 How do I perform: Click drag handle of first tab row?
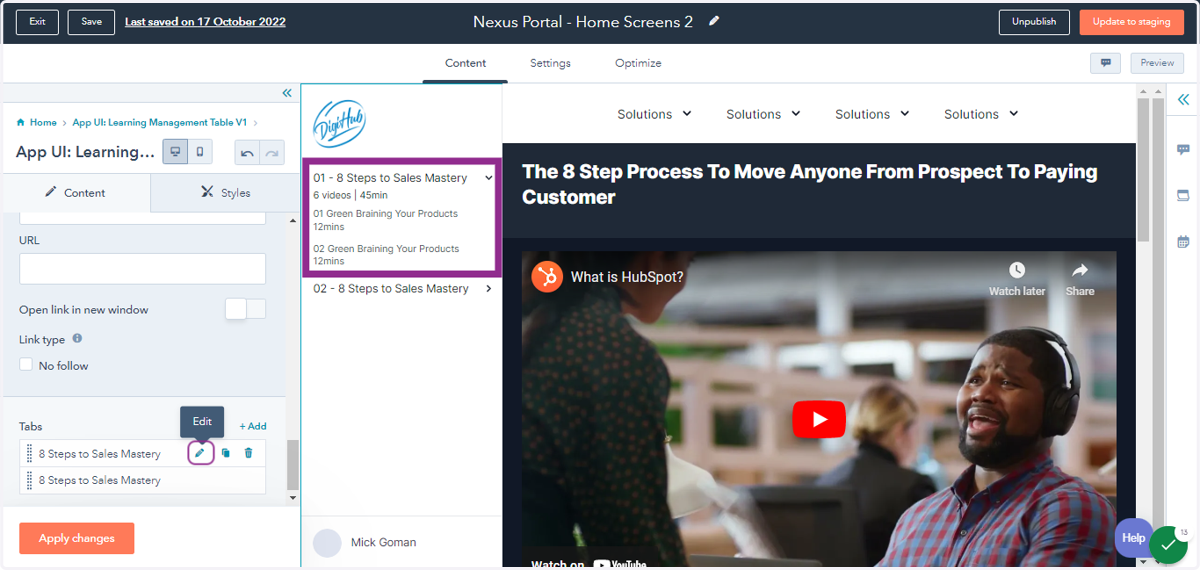pyautogui.click(x=29, y=453)
